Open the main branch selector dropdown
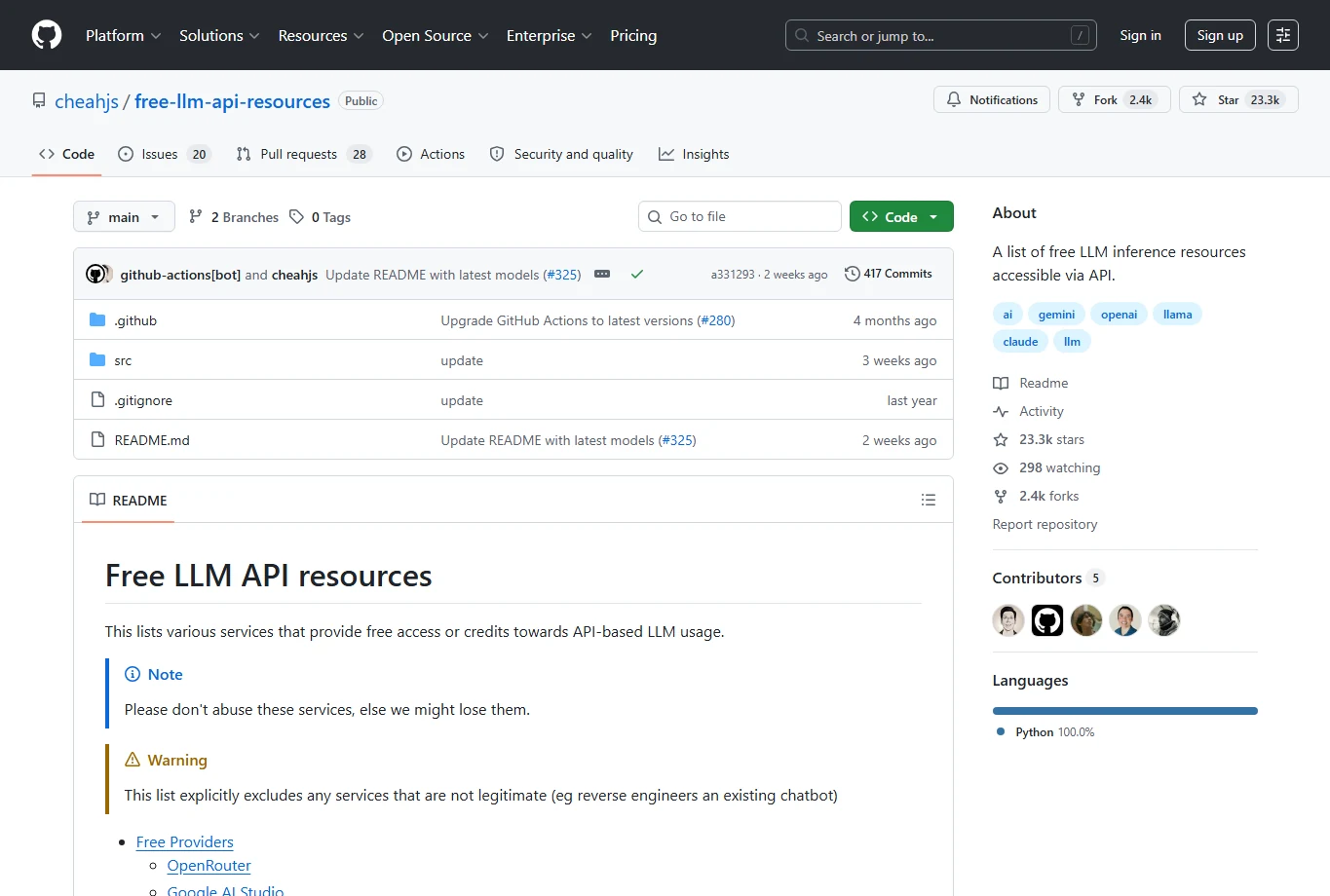 [x=124, y=216]
